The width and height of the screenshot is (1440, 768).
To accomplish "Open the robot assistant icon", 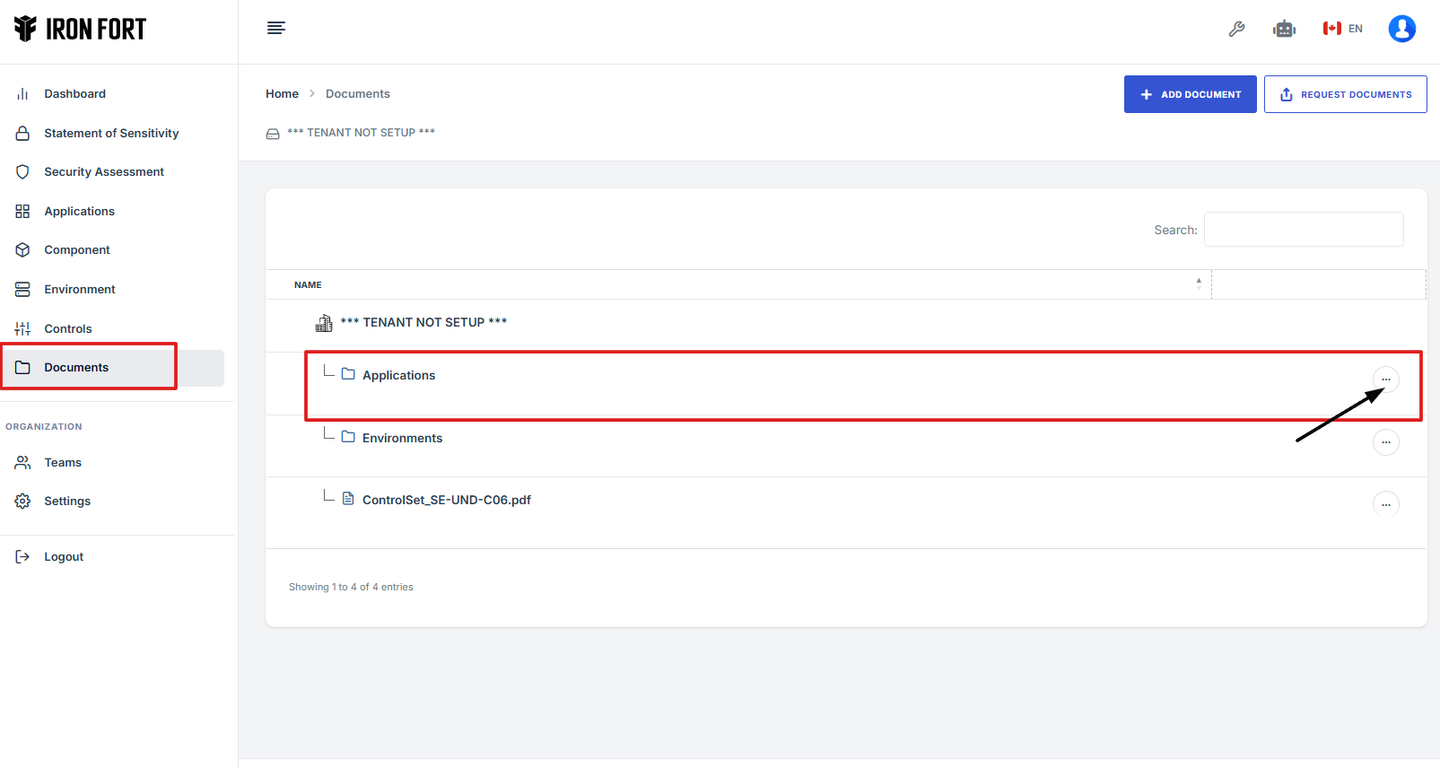I will [x=1284, y=29].
